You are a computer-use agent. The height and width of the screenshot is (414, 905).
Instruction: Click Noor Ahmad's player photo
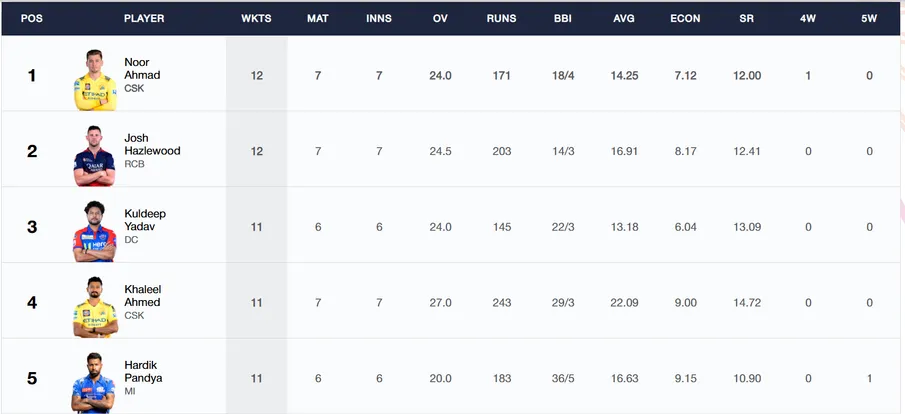click(95, 80)
